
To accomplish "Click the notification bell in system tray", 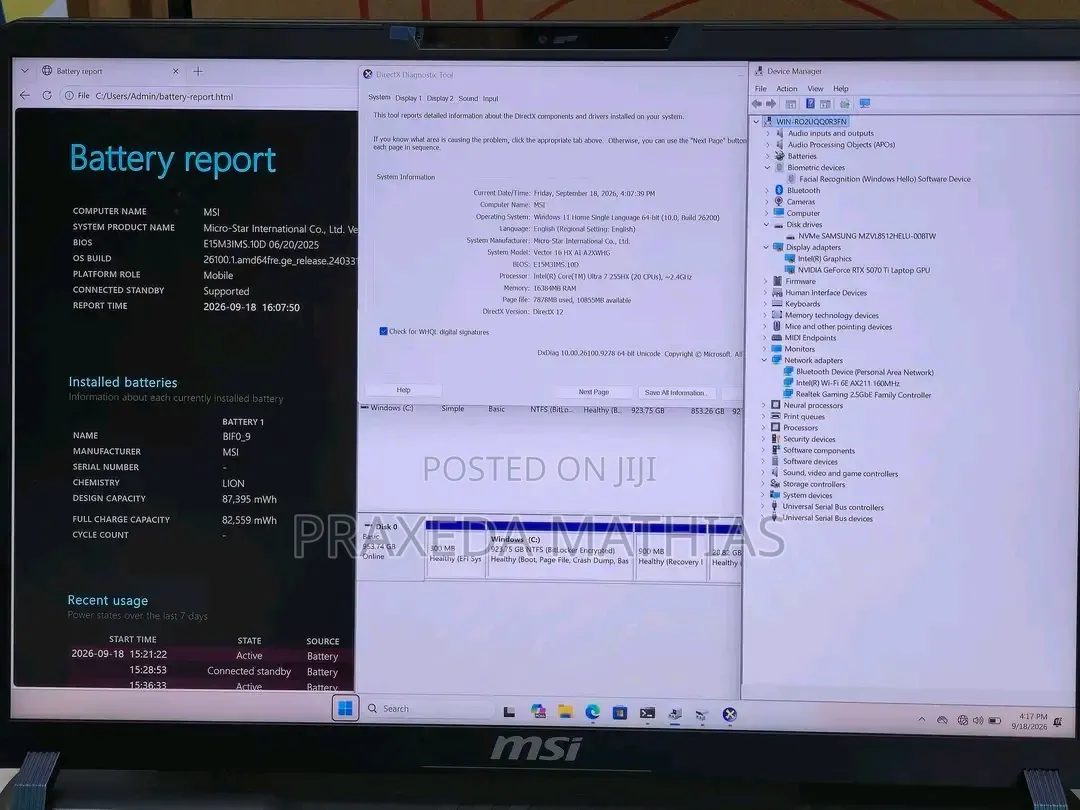I will coord(1057,722).
